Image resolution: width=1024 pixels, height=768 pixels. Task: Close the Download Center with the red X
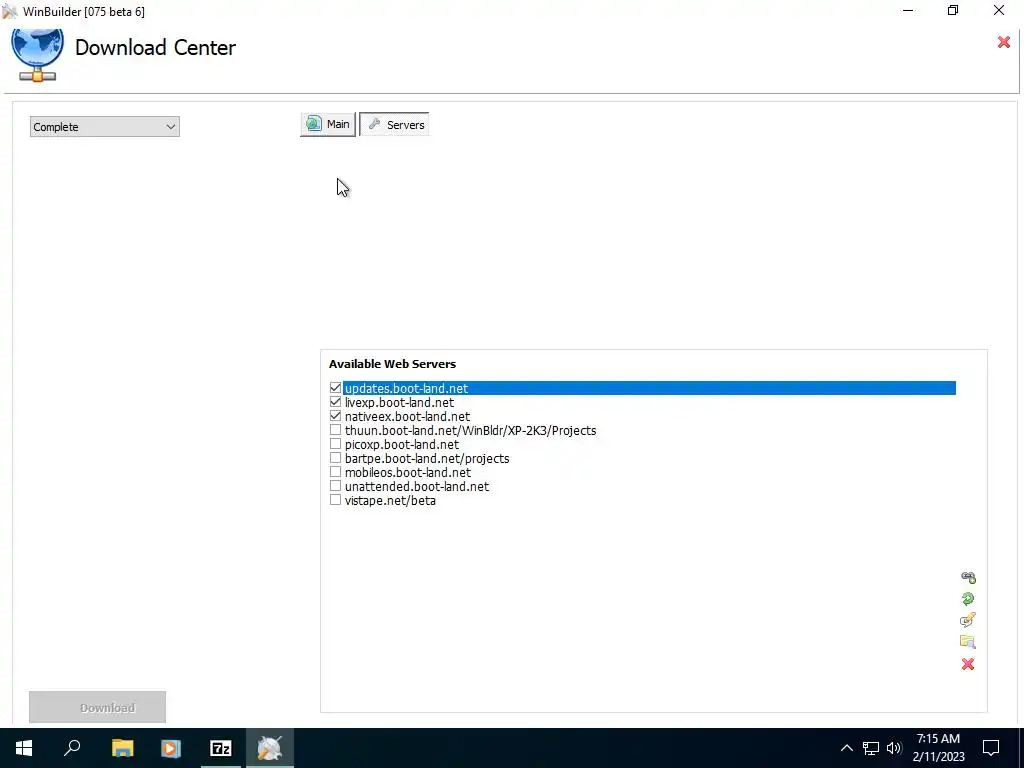click(x=1004, y=42)
